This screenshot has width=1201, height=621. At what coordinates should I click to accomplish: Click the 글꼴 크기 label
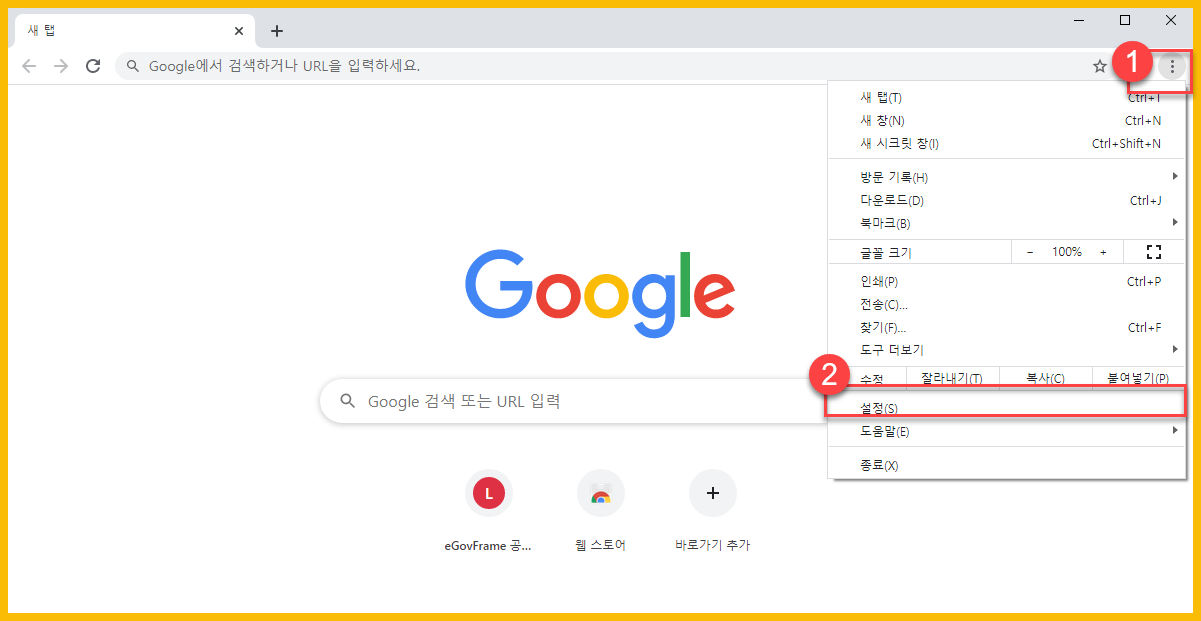tap(886, 252)
